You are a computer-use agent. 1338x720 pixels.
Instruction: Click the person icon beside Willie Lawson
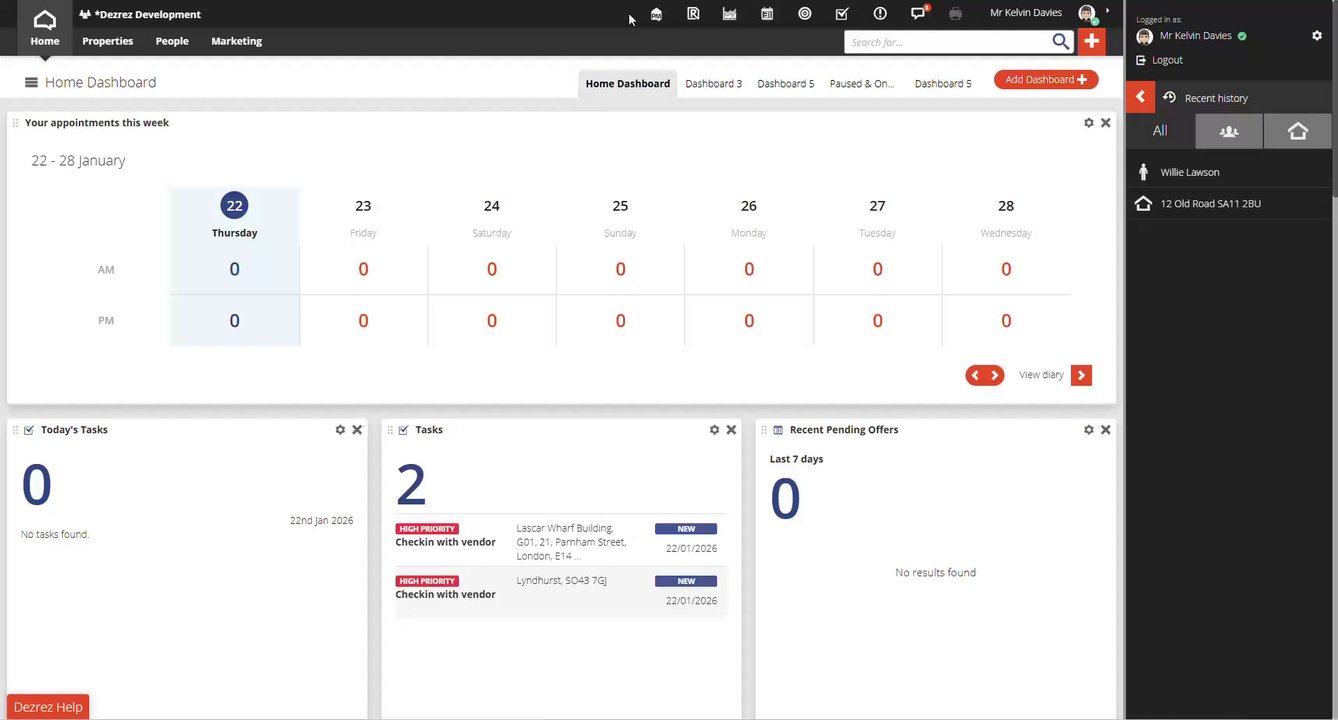1144,172
